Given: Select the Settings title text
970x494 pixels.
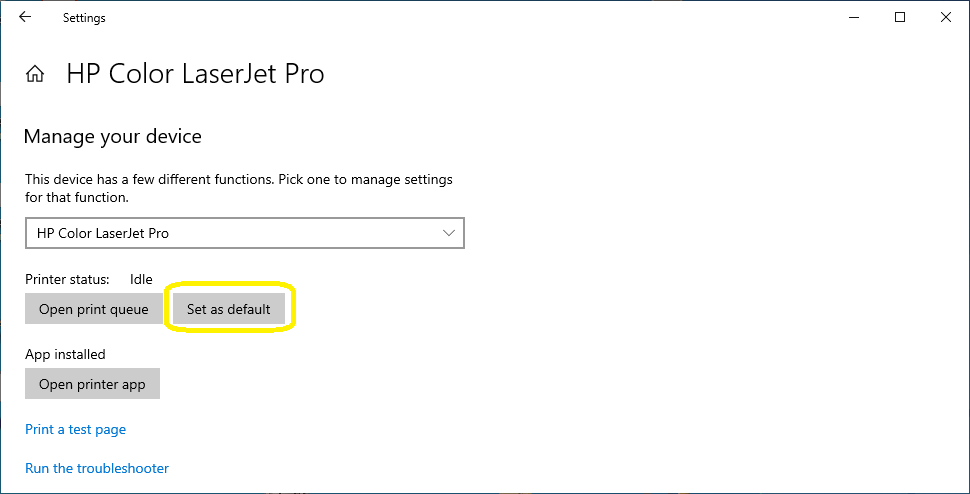Looking at the screenshot, I should pyautogui.click(x=84, y=18).
